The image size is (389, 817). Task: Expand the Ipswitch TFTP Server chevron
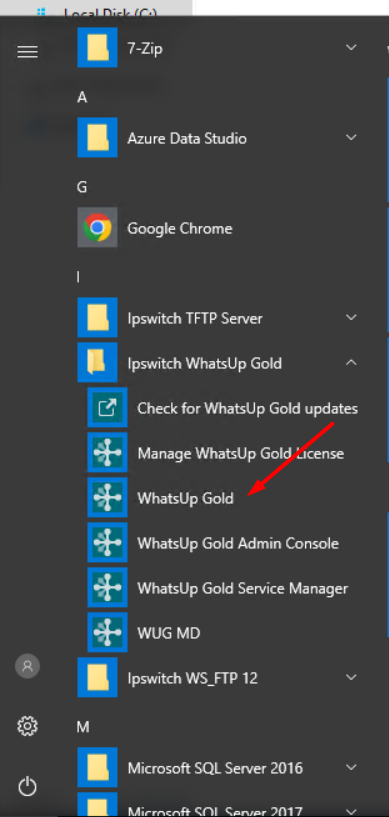(x=352, y=317)
